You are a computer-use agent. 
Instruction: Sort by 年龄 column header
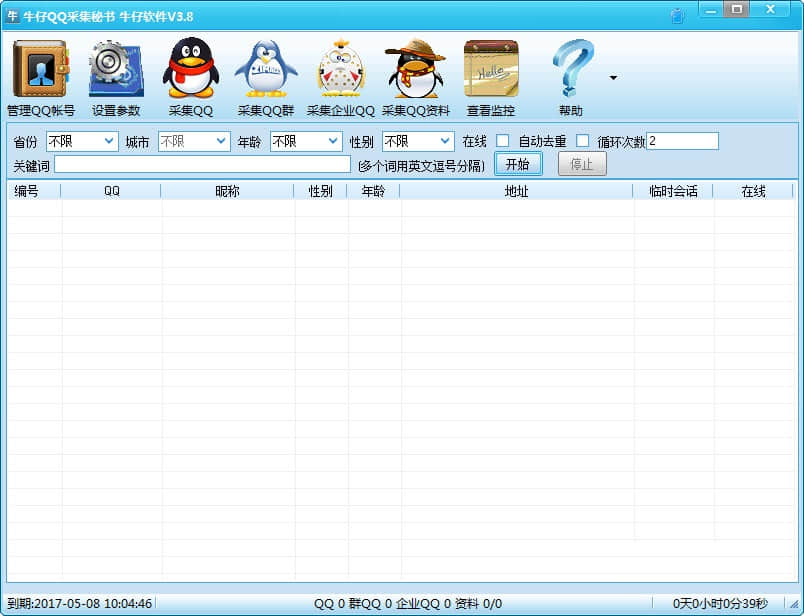pos(373,191)
